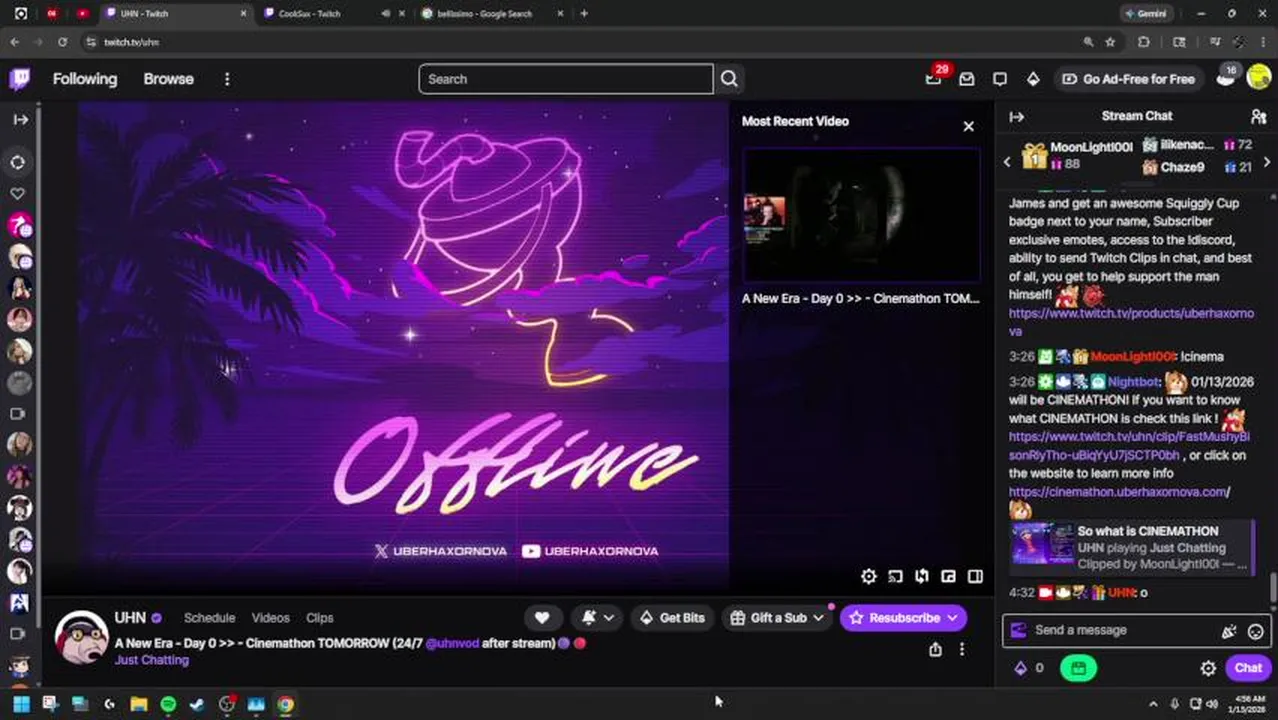Screen dimensions: 1278x720
Task: Show next gift leaderboard arrow
Action: (1267, 162)
